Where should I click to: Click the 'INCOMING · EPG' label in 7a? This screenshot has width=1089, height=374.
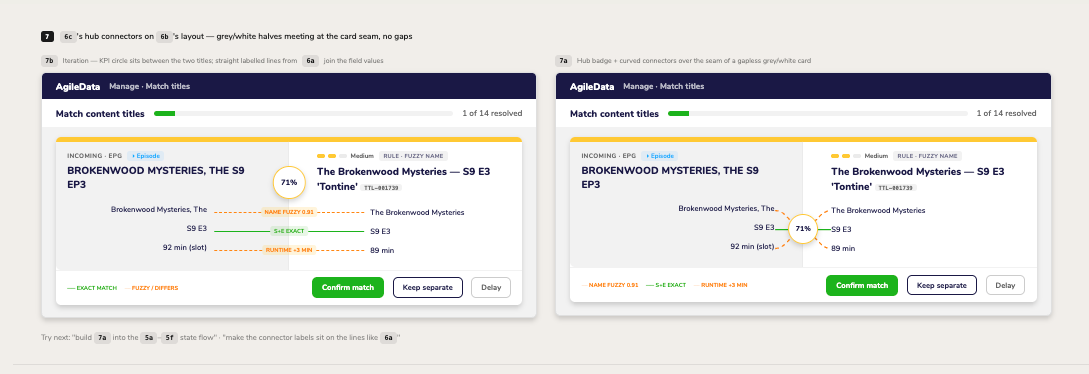coord(608,156)
